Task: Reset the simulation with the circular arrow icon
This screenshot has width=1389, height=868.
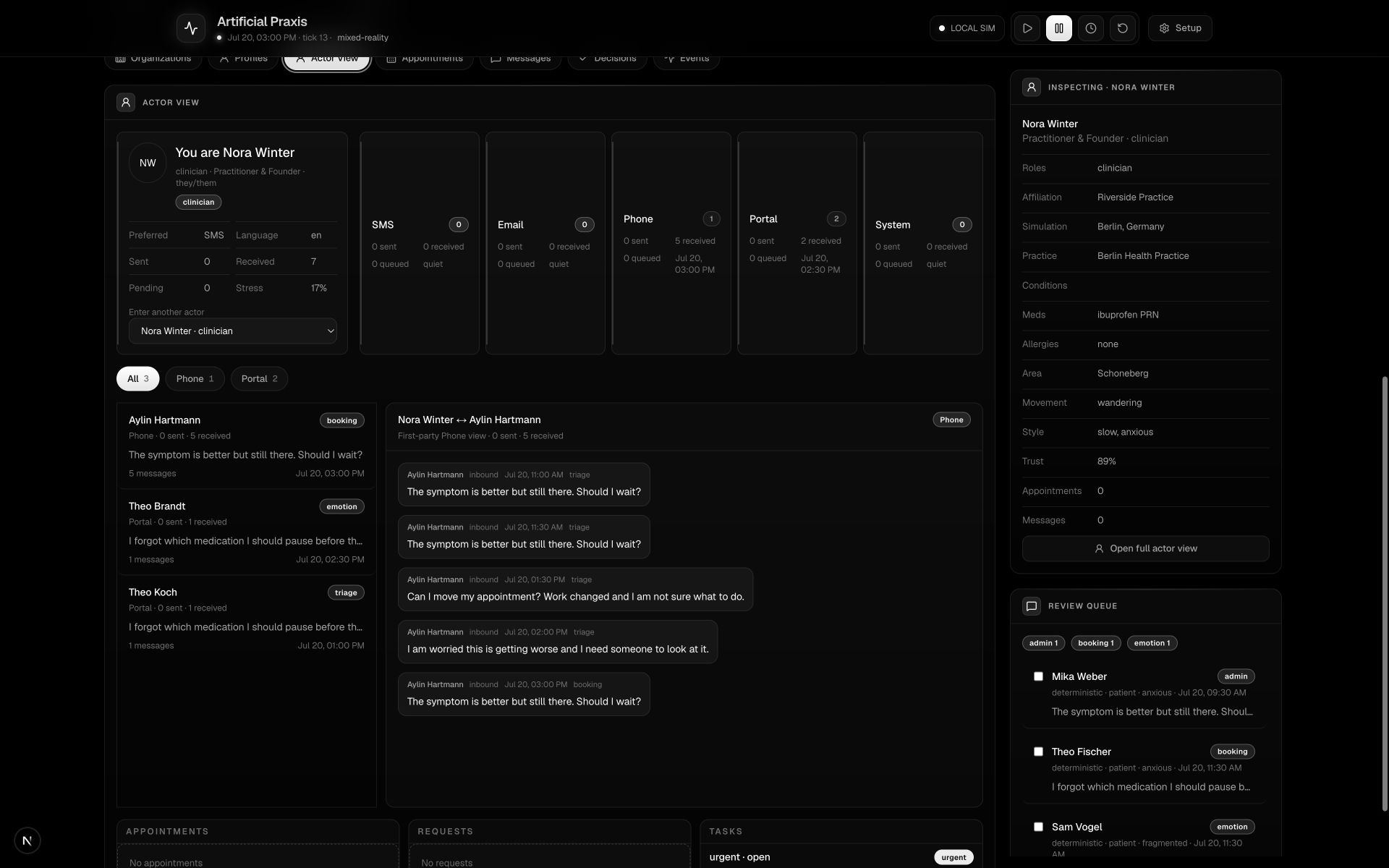Action: (x=1123, y=28)
